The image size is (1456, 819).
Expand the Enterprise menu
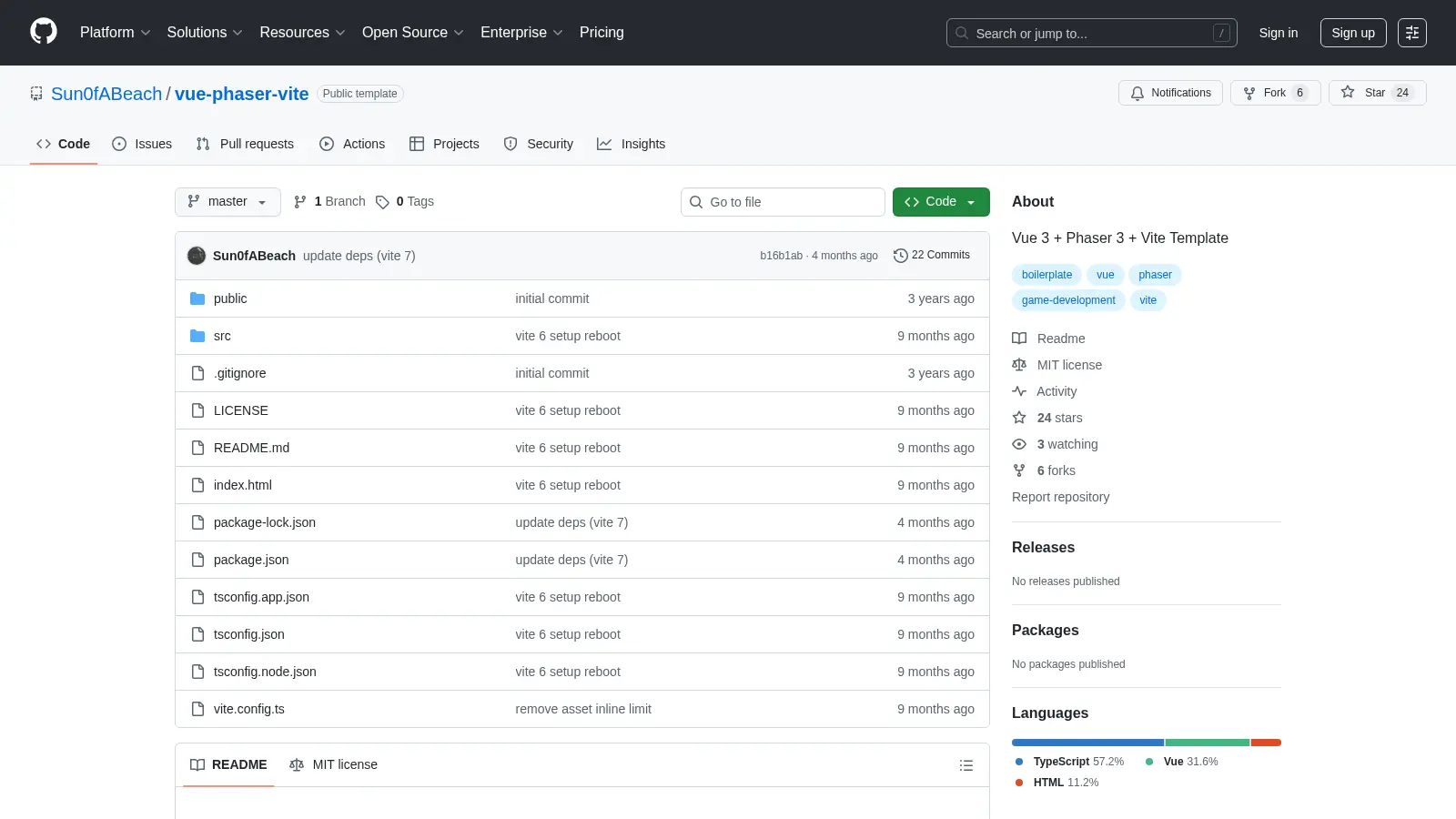521,33
